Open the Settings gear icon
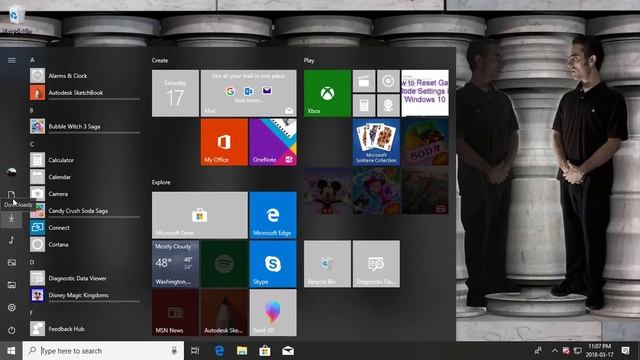Screen dimensions: 640x360 coord(11,307)
